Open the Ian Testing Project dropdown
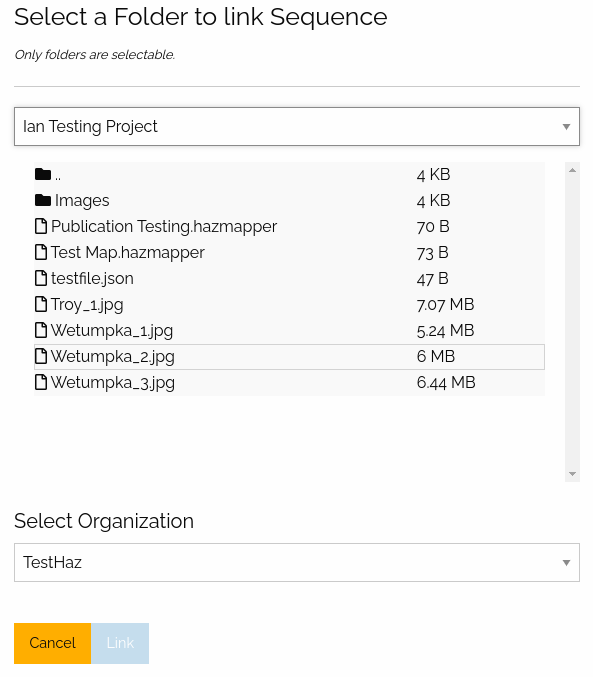 pyautogui.click(x=297, y=127)
